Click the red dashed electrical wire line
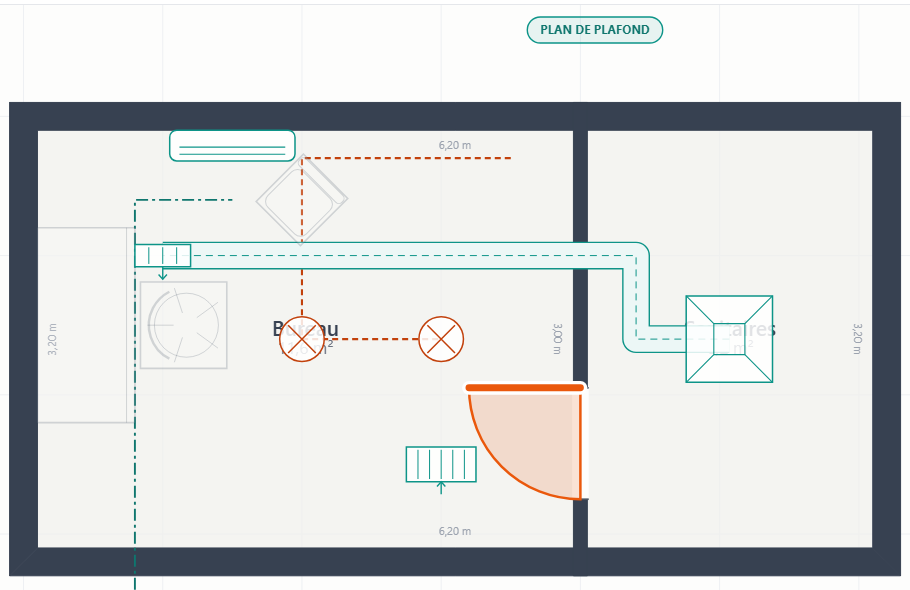 pyautogui.click(x=406, y=158)
